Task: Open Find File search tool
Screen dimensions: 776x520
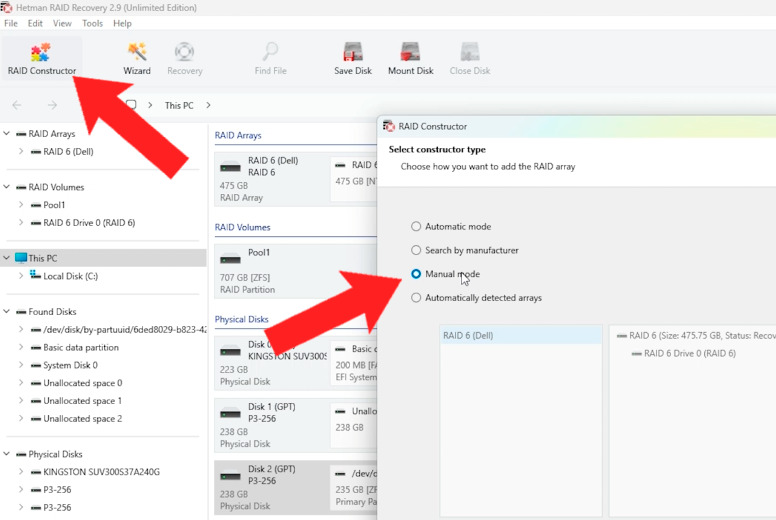Action: pos(270,59)
